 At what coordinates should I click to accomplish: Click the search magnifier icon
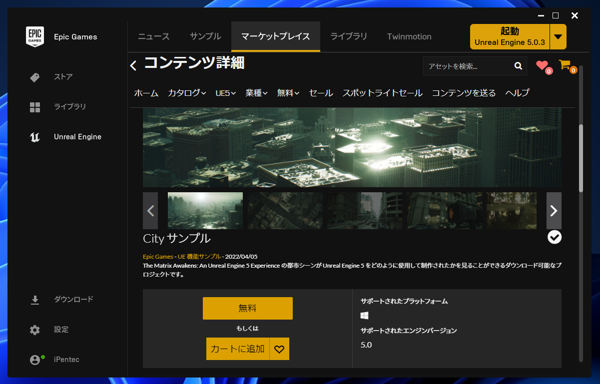[x=518, y=66]
